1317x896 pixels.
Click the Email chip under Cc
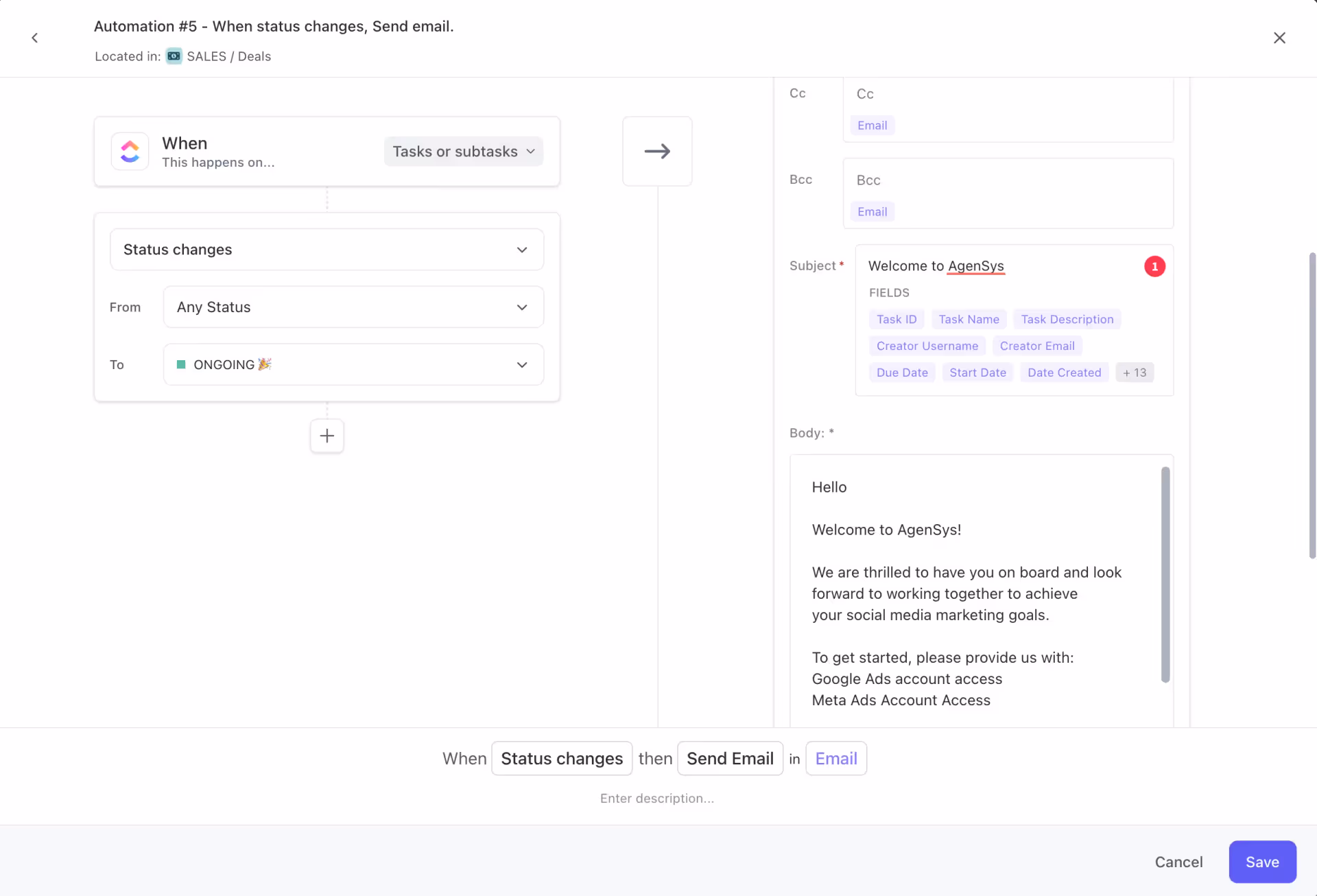tap(872, 126)
